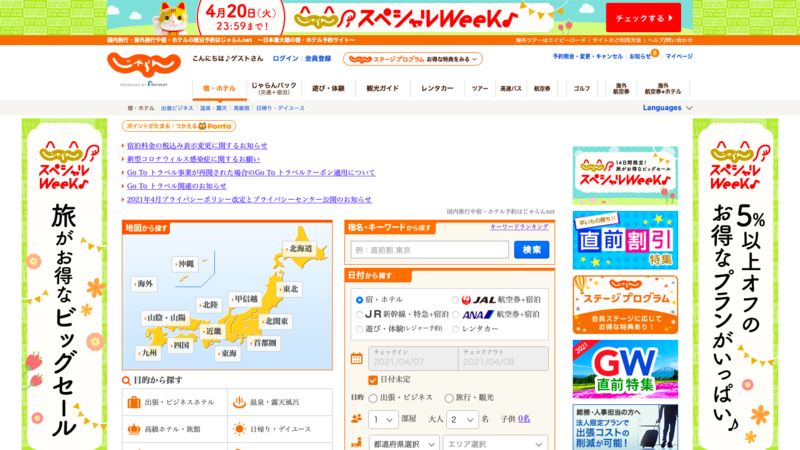The image size is (800, 450).
Task: Open the 観光ガイド tab
Action: click(382, 88)
